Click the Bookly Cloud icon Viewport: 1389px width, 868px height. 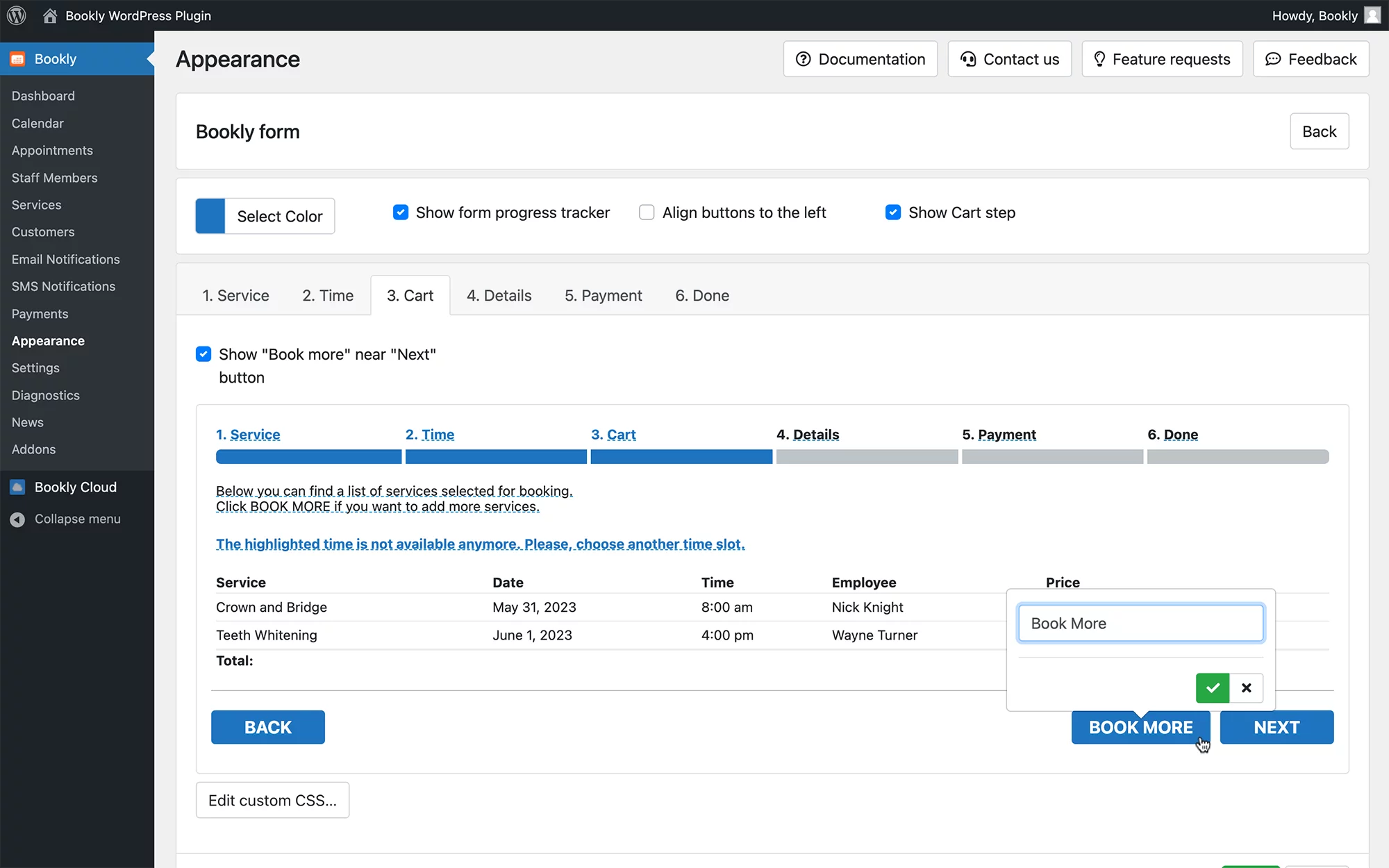coord(17,487)
